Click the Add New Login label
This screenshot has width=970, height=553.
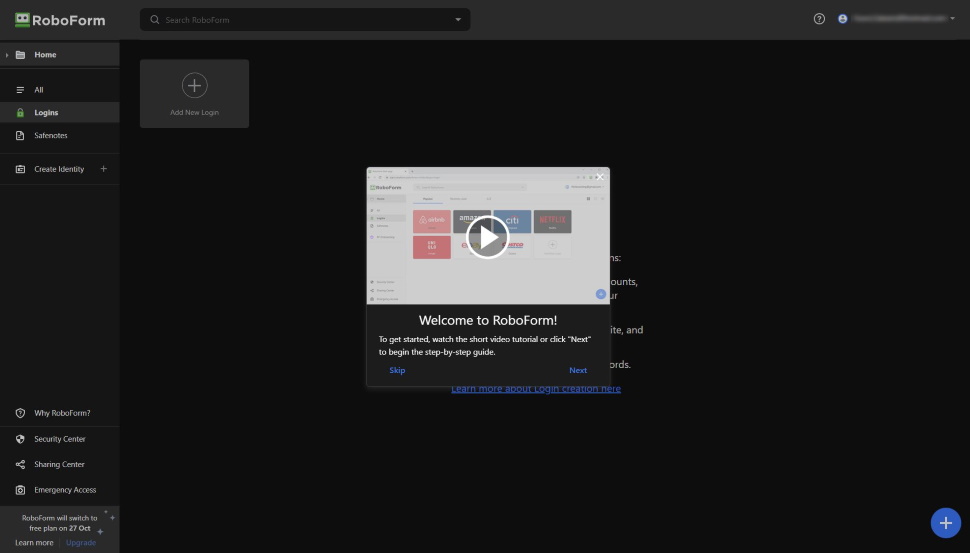pos(194,113)
